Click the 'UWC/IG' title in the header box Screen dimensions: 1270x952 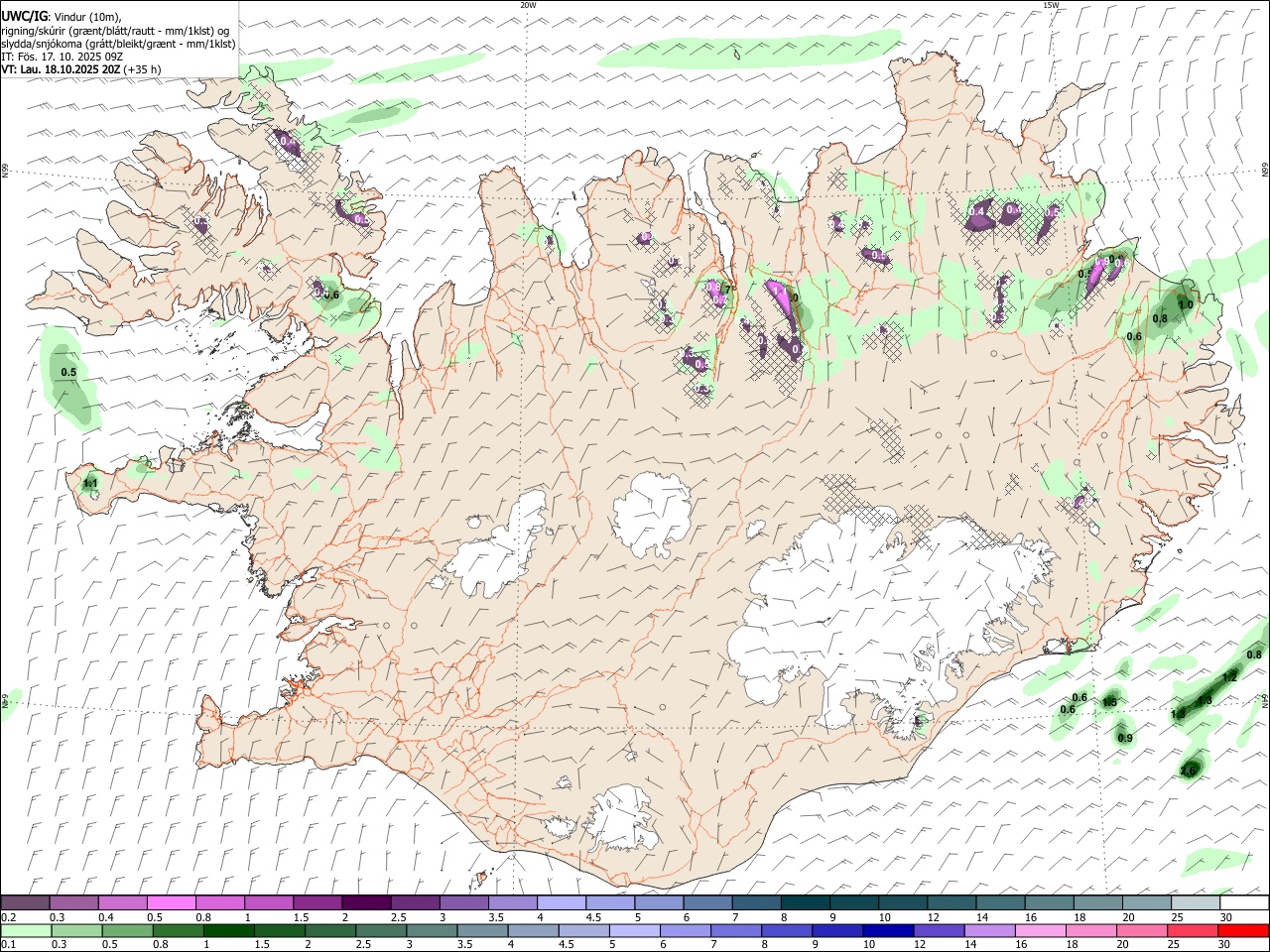[24, 16]
